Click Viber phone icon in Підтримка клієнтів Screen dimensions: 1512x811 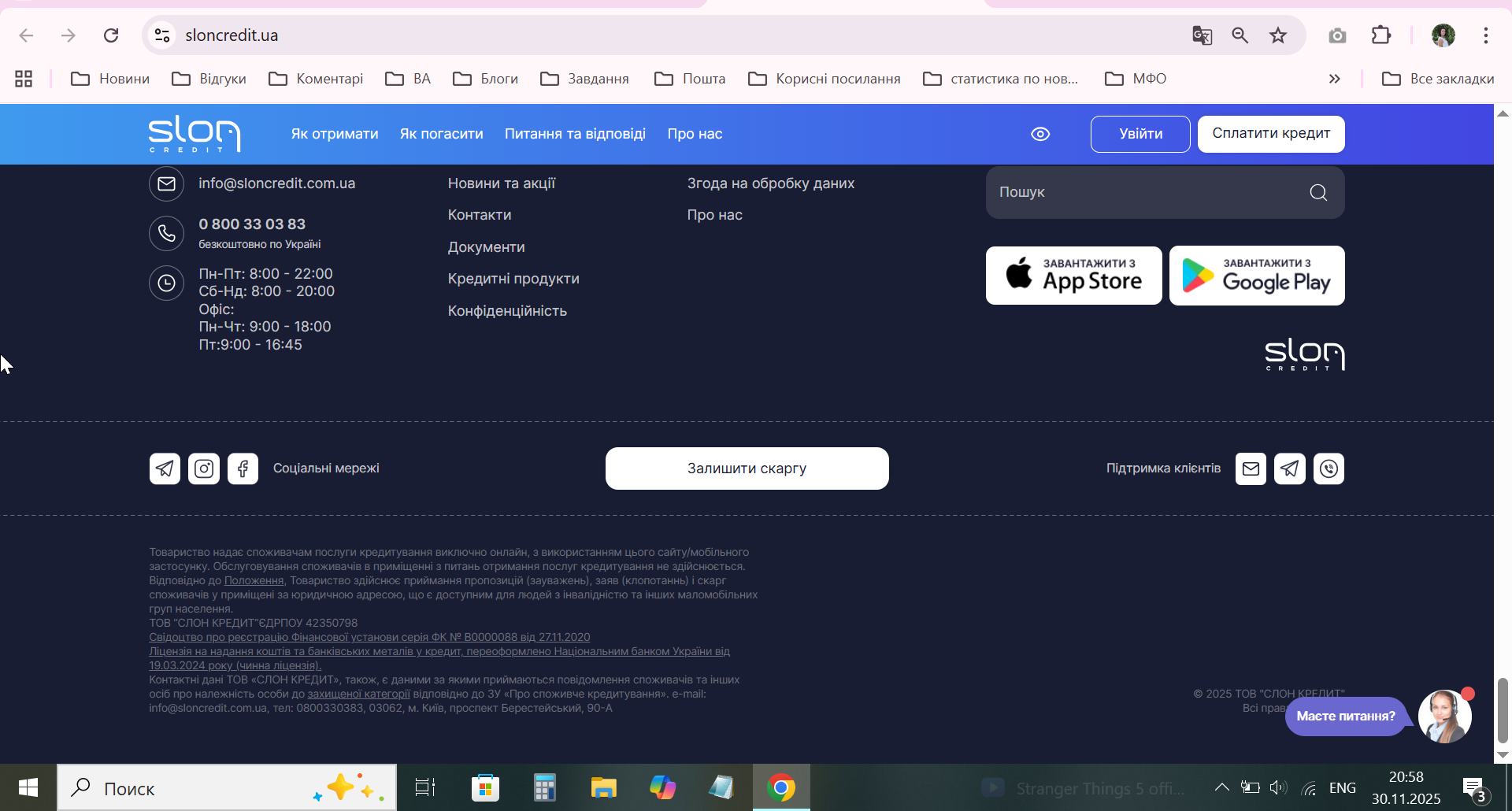pos(1329,468)
